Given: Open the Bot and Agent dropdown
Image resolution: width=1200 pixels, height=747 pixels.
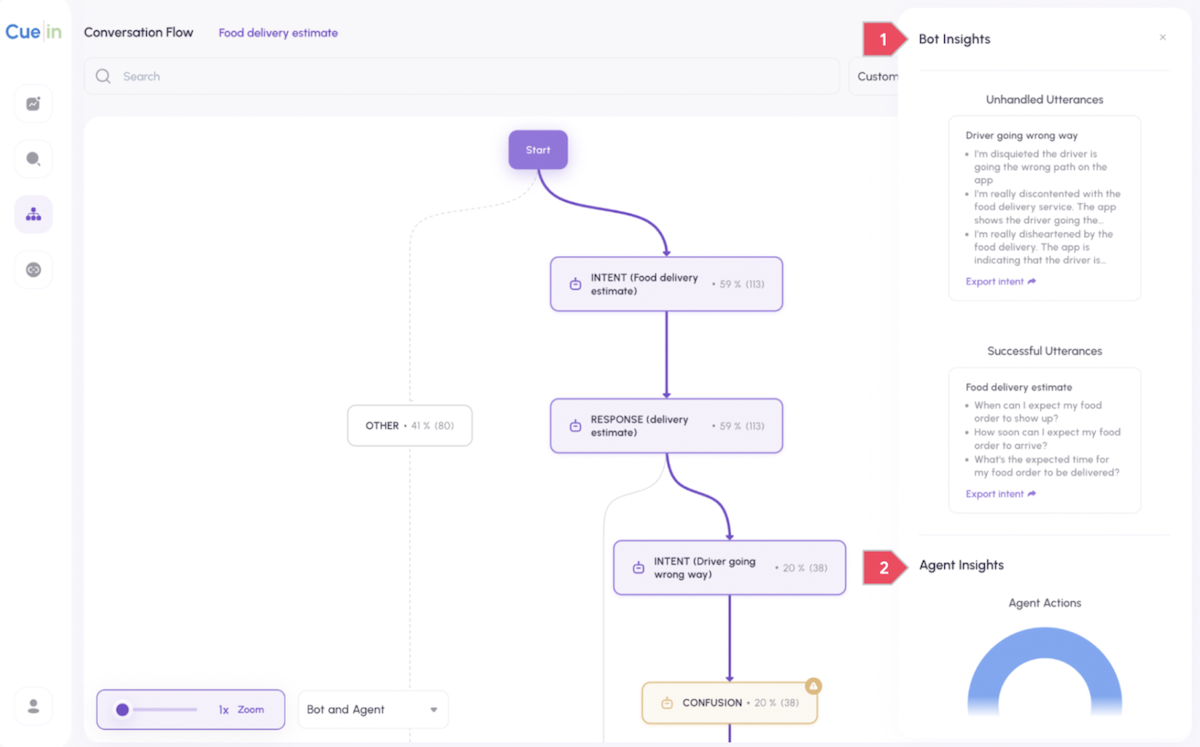Looking at the screenshot, I should click(x=373, y=709).
